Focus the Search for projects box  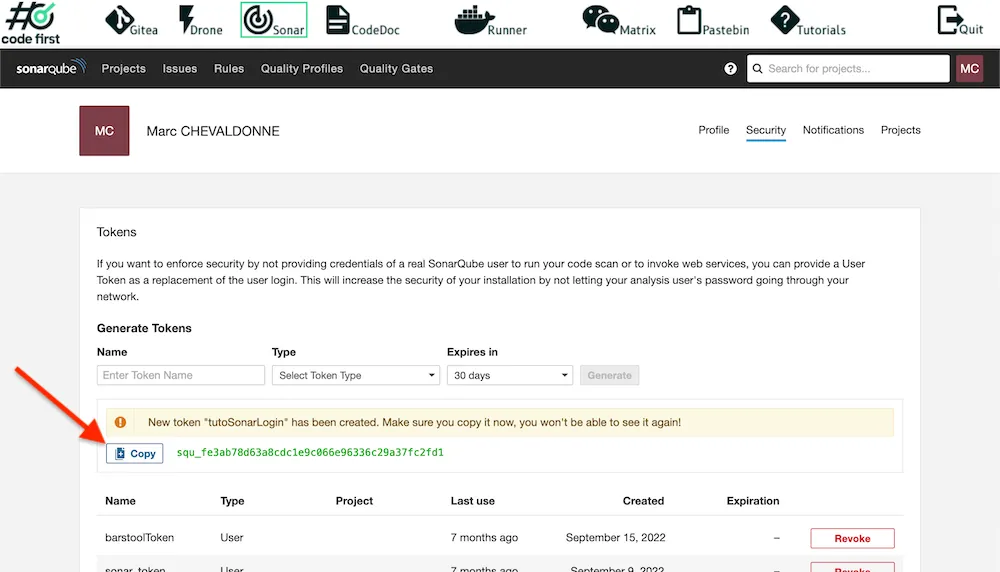click(x=848, y=69)
